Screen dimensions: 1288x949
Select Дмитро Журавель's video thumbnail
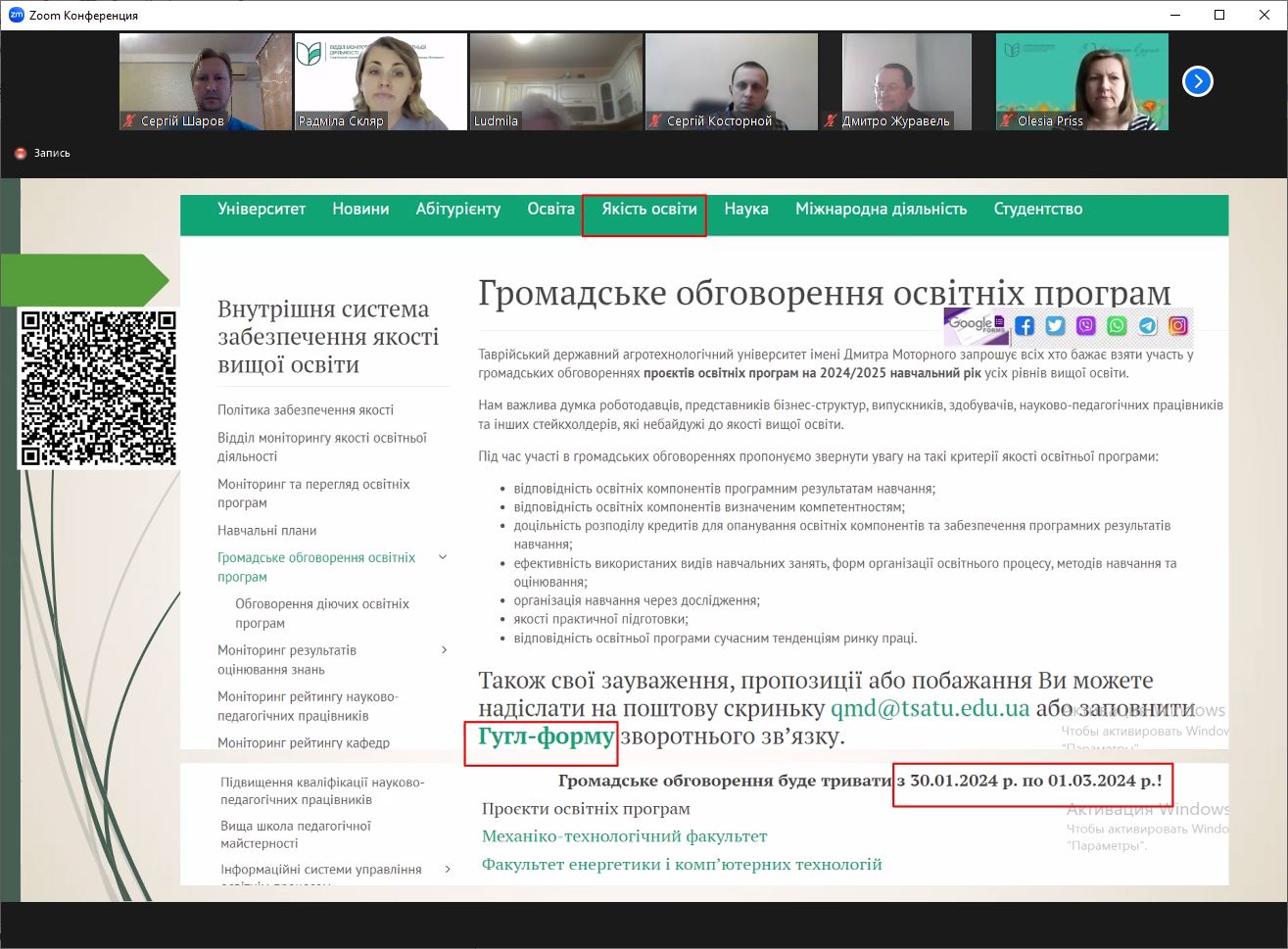[907, 81]
